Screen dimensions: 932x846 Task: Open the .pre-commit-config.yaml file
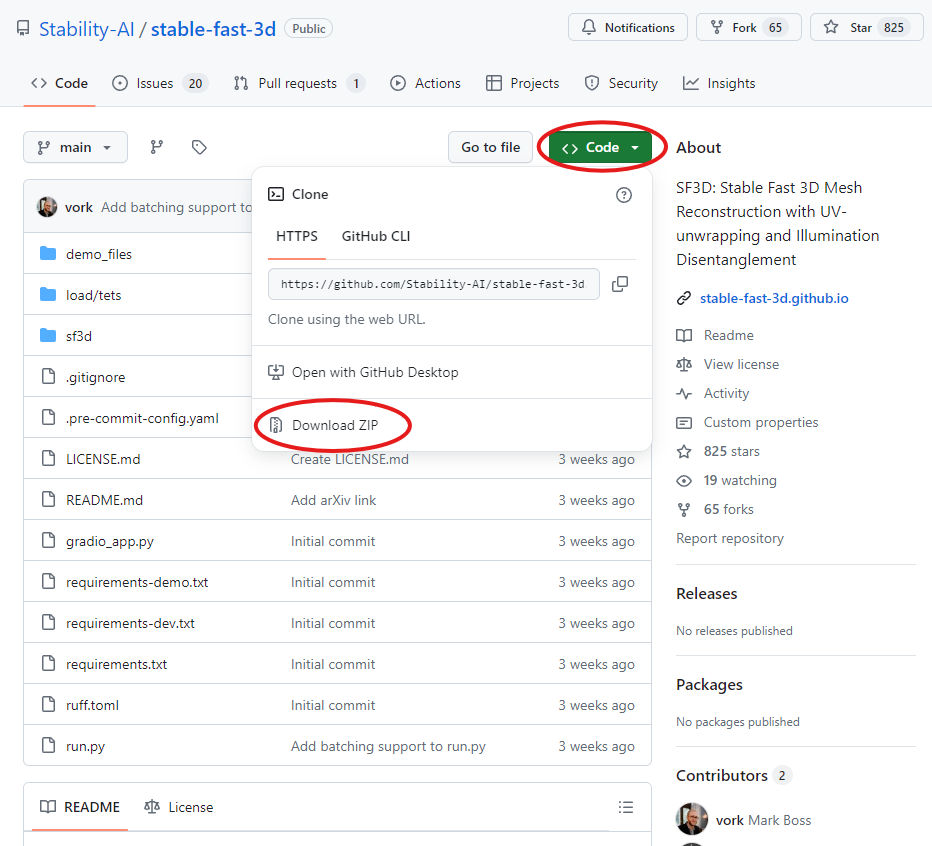142,418
